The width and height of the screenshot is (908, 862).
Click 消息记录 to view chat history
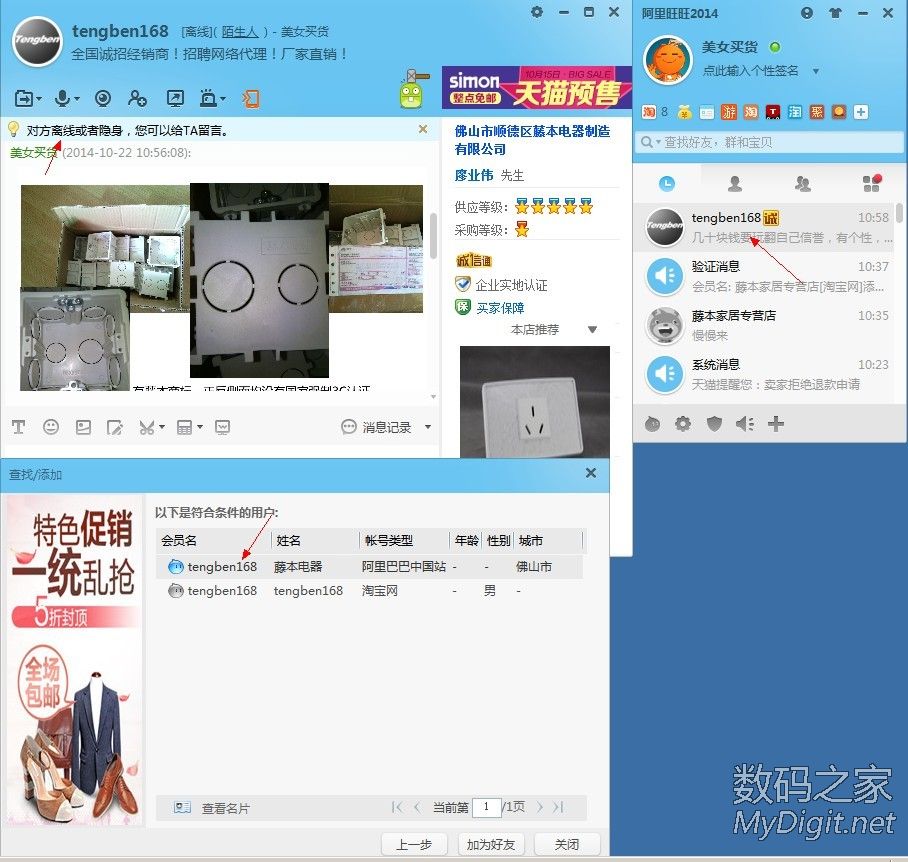pos(386,427)
